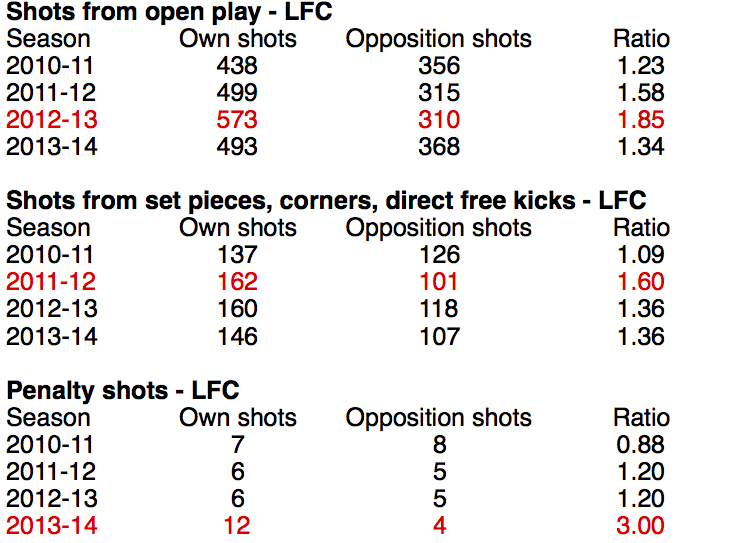Click the set pieces section heading
Image resolution: width=743 pixels, height=543 pixels.
pyautogui.click(x=326, y=201)
